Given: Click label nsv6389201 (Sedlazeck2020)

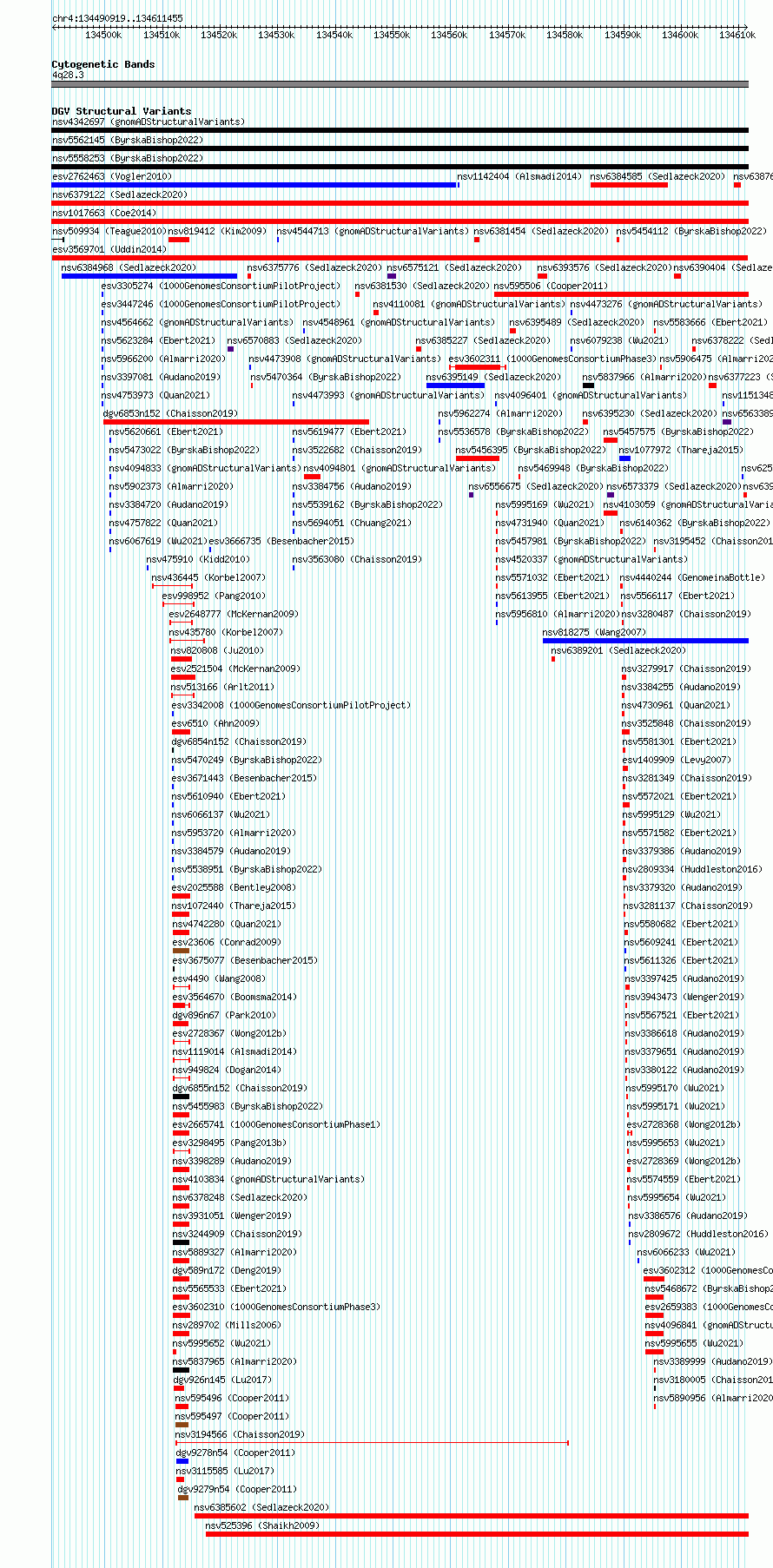Looking at the screenshot, I should coord(618,650).
